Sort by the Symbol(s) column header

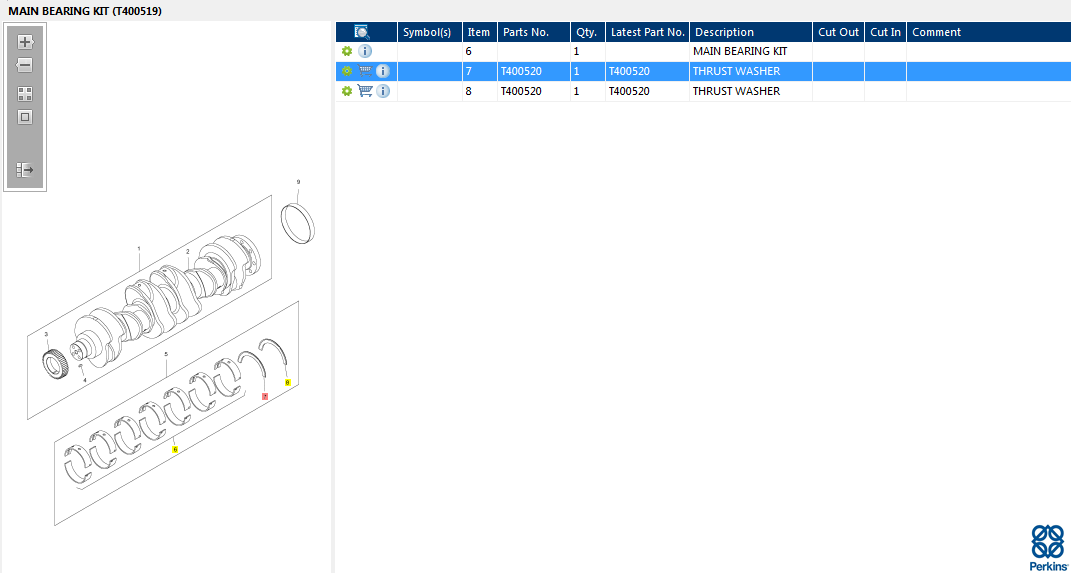[x=430, y=32]
